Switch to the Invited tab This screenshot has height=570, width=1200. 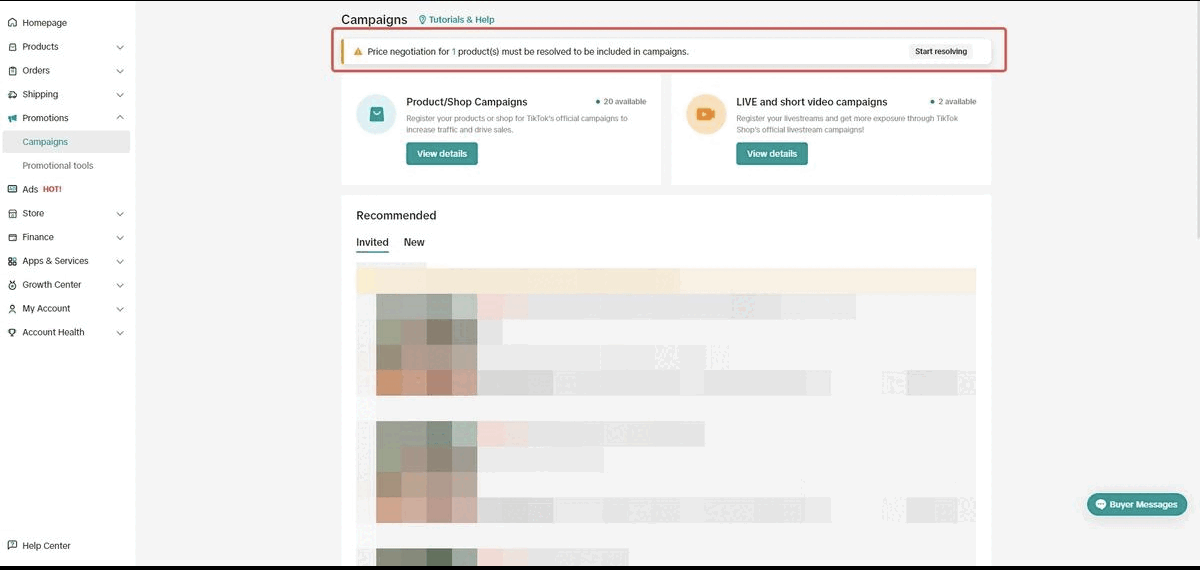tap(372, 242)
